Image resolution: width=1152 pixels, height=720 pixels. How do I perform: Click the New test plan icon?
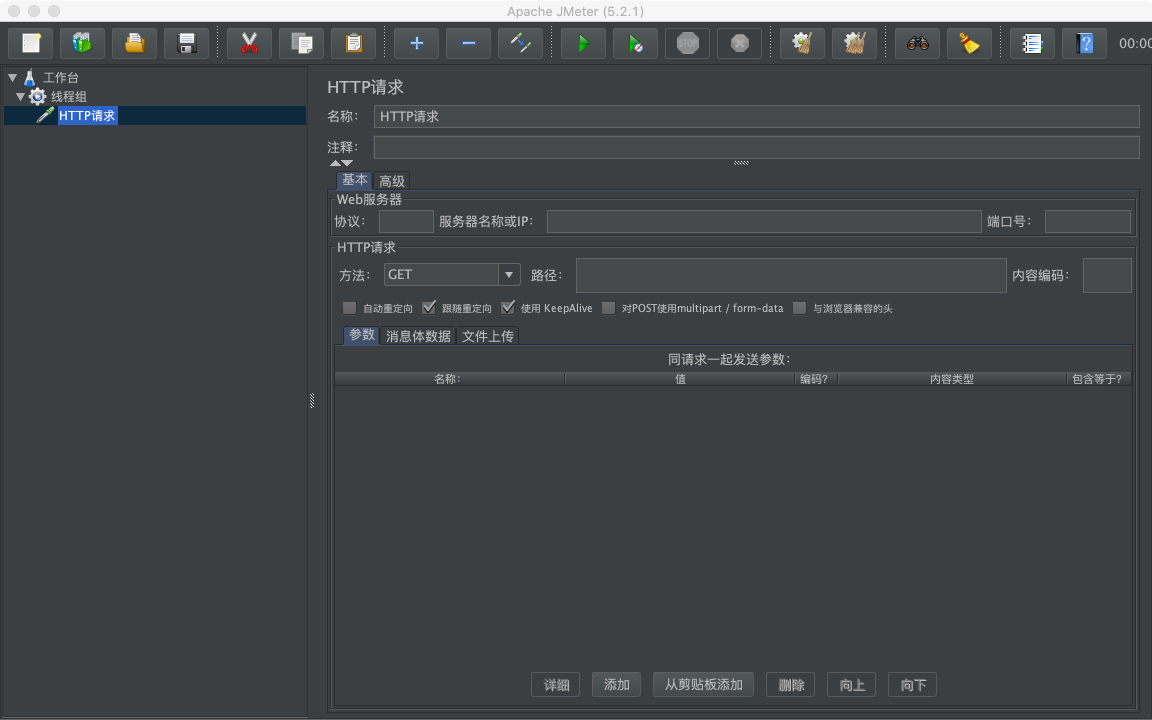(31, 43)
